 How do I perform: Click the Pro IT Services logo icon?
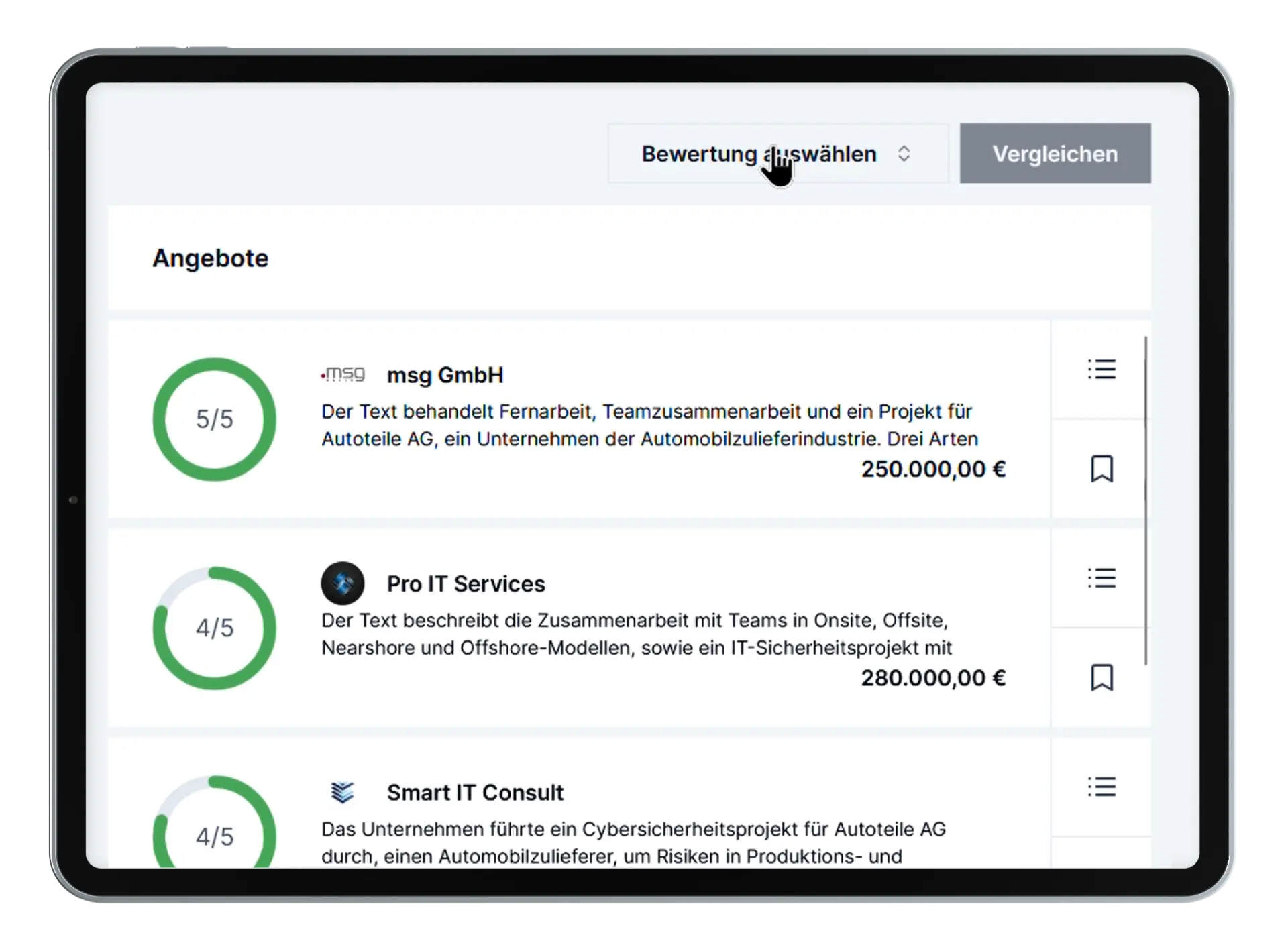click(x=343, y=583)
